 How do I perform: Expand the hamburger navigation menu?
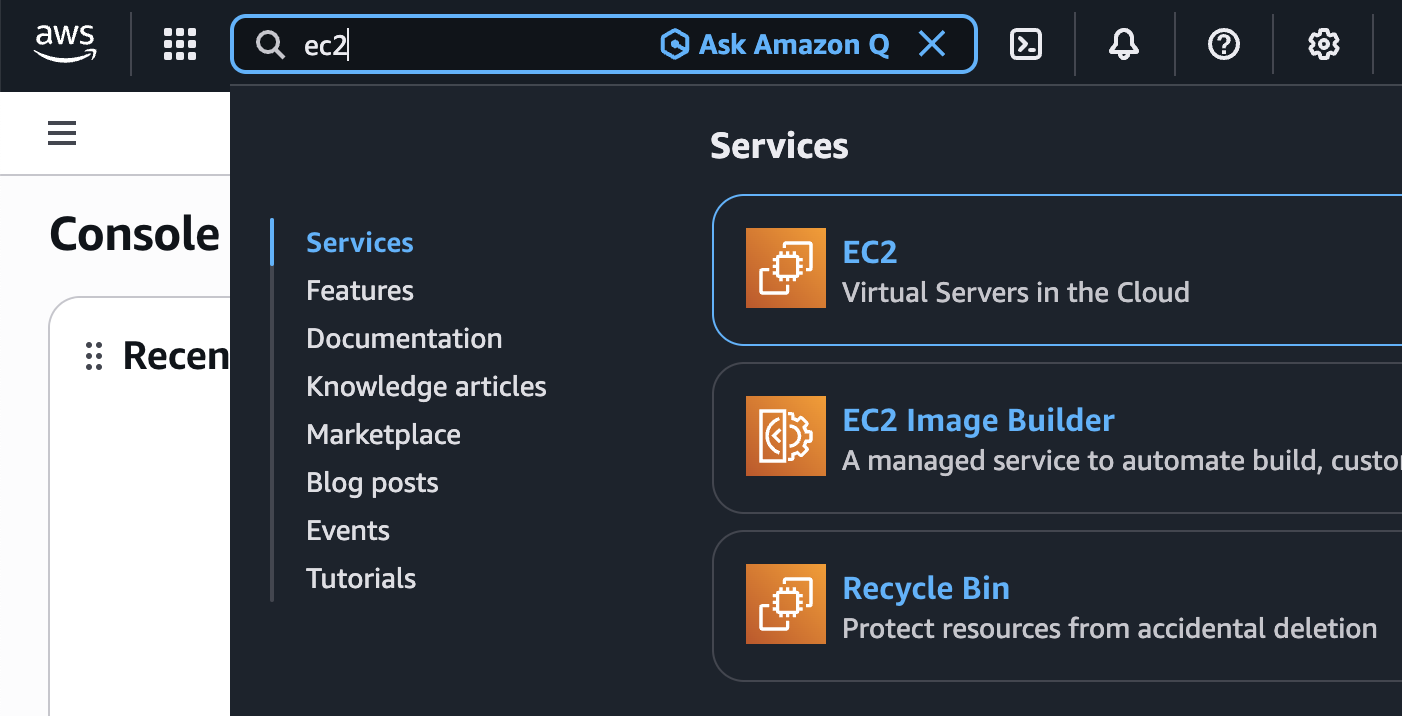pyautogui.click(x=62, y=133)
